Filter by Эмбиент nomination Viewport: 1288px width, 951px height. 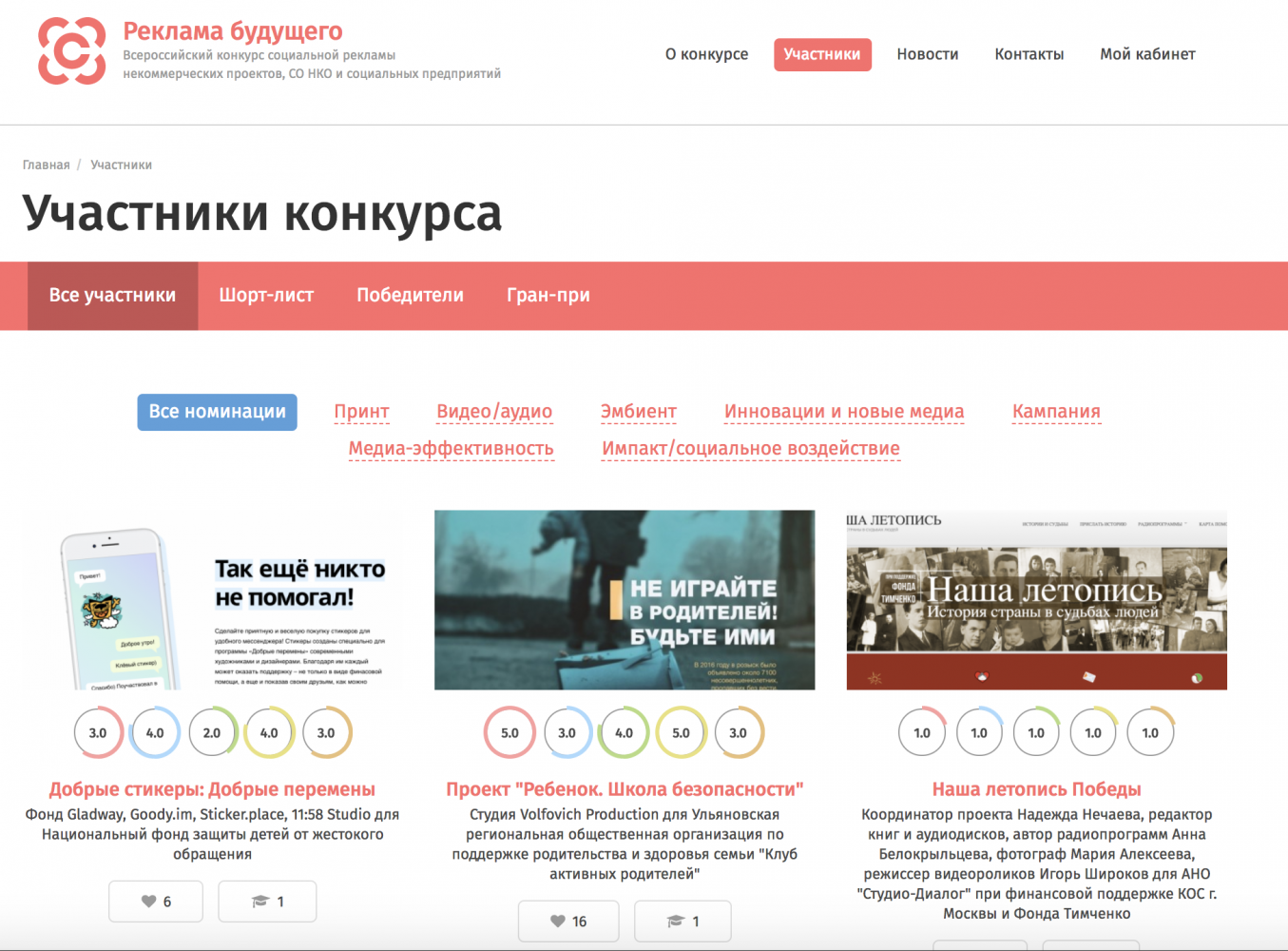pos(638,412)
